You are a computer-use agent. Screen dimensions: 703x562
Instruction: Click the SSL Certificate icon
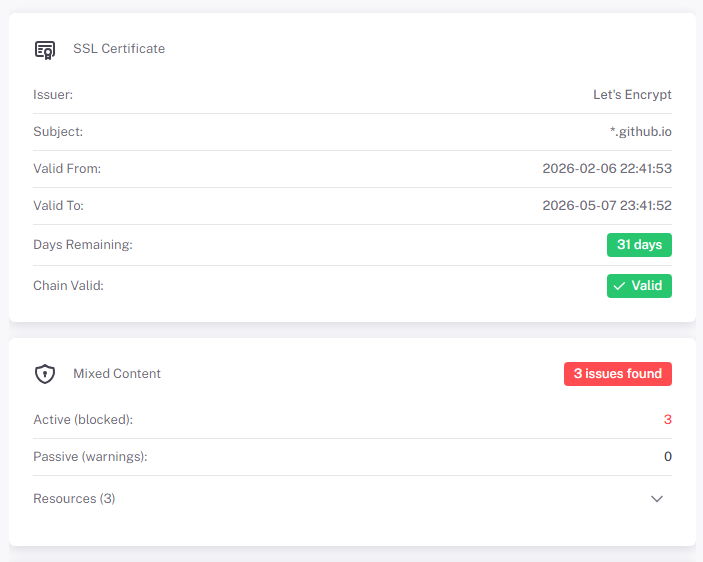click(45, 49)
